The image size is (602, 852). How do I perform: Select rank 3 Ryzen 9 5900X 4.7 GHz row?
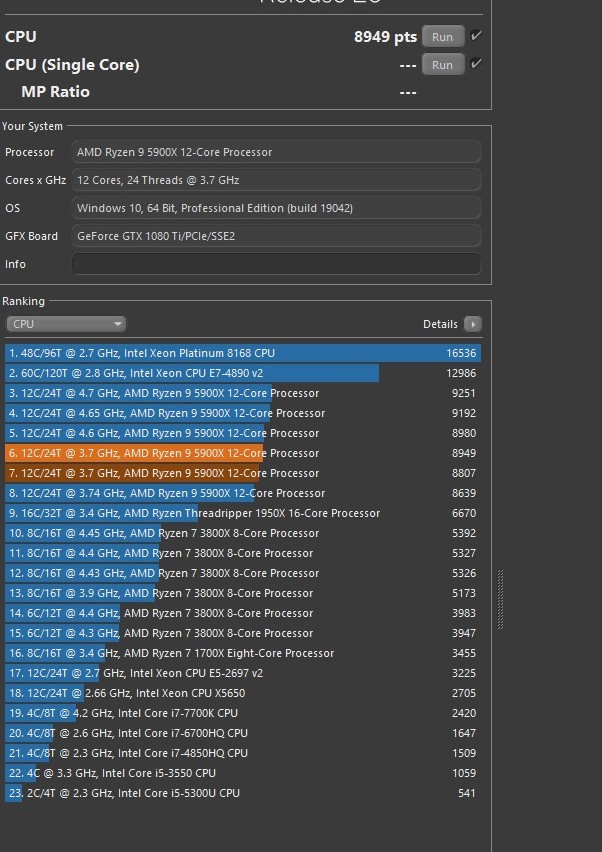pos(243,393)
